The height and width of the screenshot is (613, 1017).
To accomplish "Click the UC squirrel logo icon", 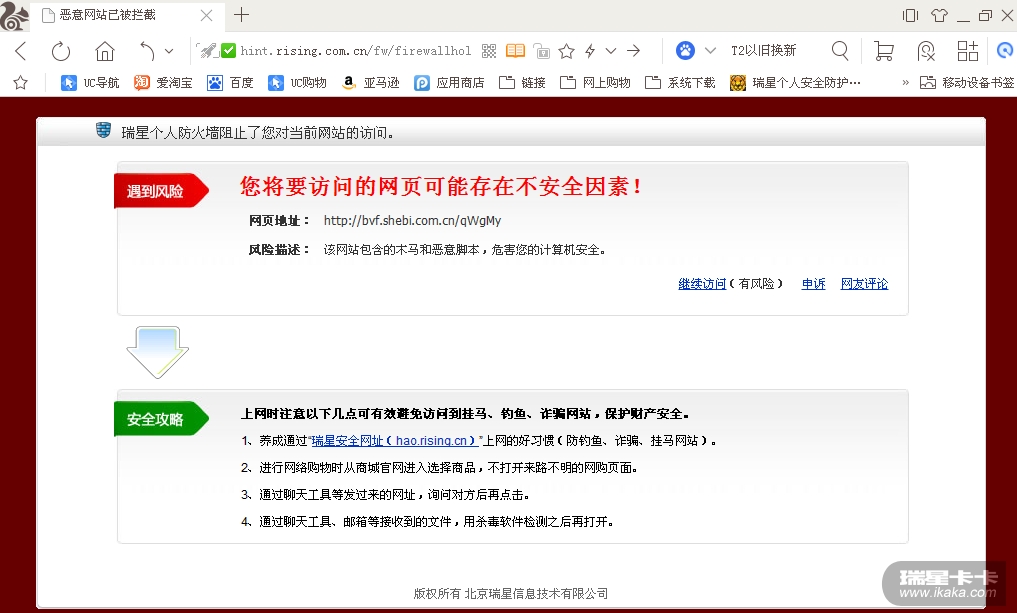I will 14,16.
